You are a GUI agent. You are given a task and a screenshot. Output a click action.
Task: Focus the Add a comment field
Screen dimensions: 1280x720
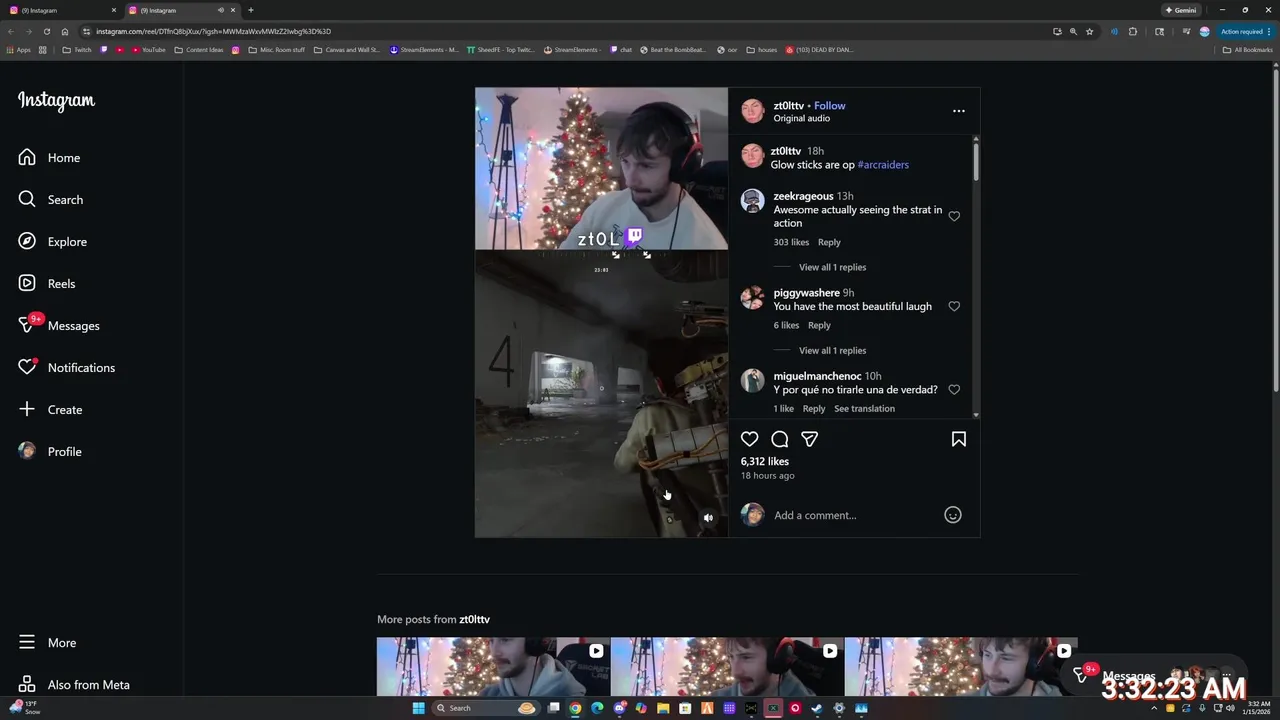(x=855, y=515)
